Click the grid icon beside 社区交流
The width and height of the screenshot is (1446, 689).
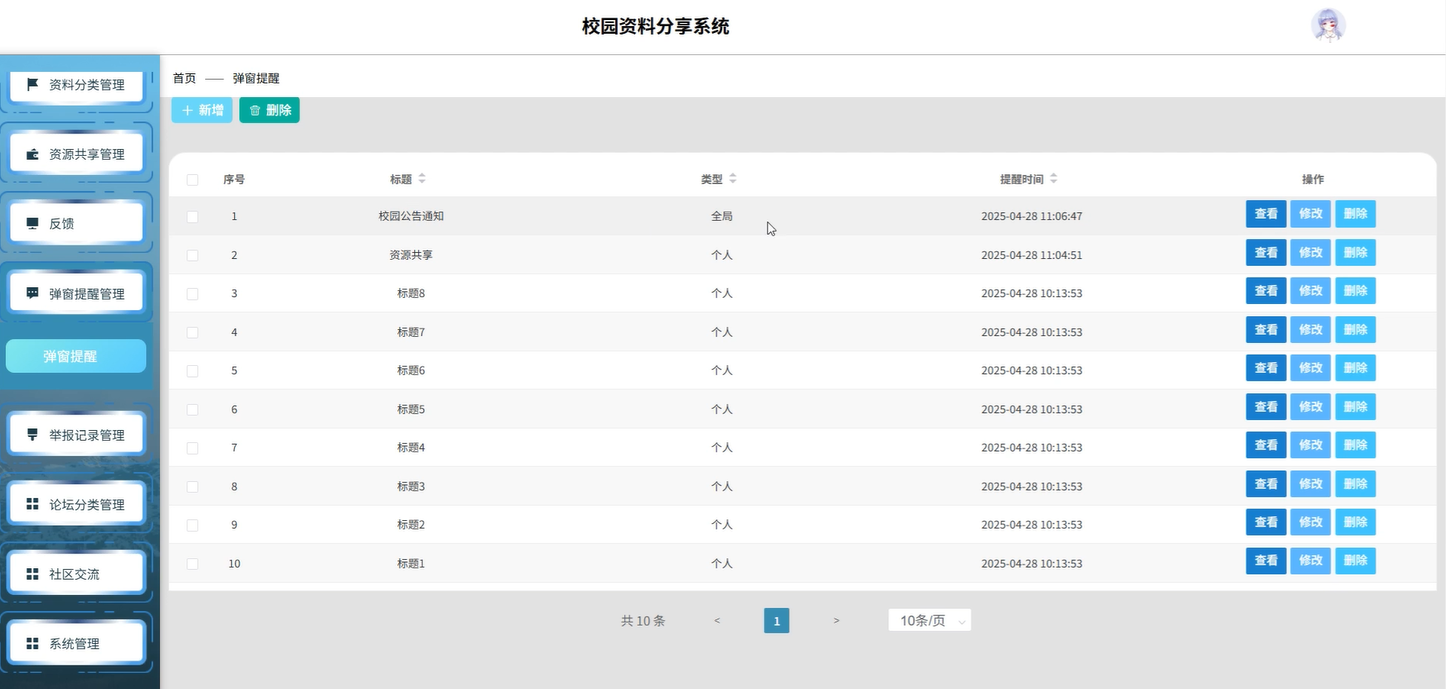(32, 574)
